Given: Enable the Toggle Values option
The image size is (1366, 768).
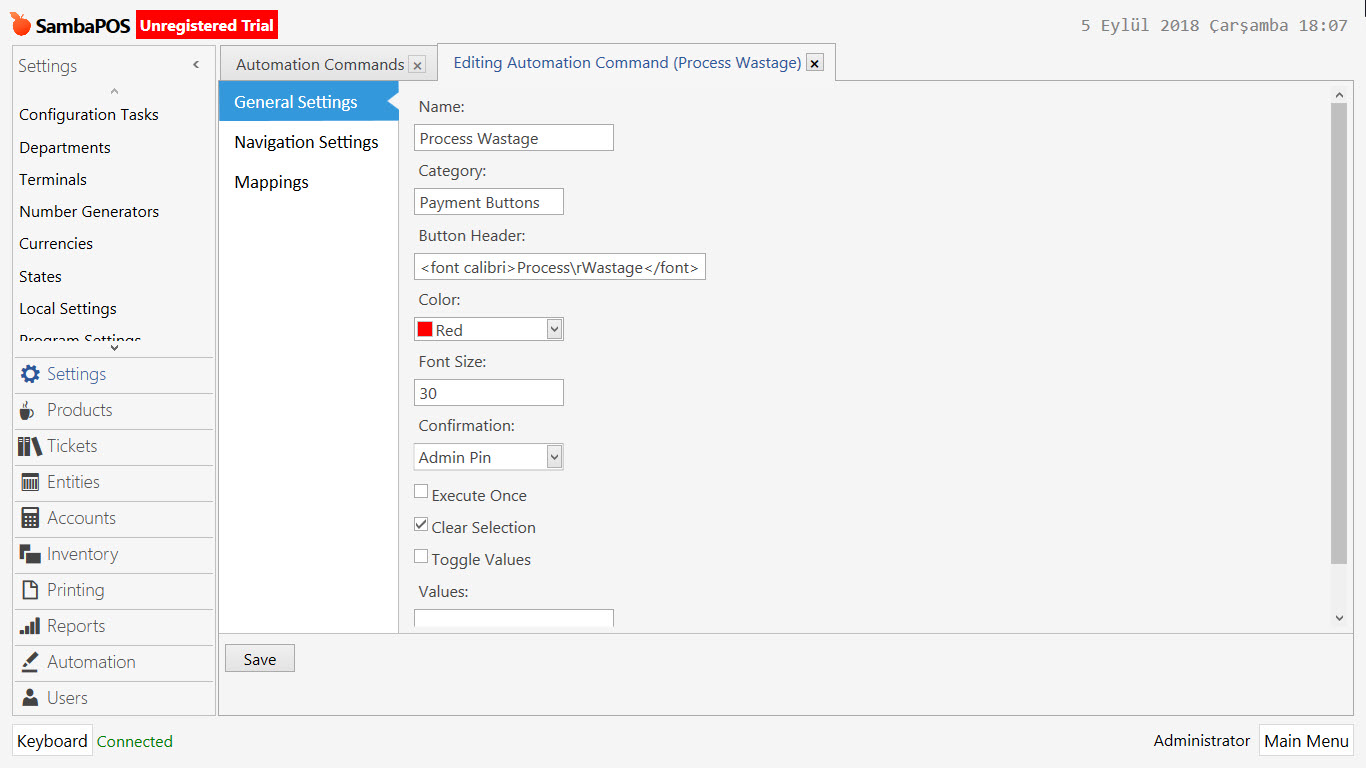Looking at the screenshot, I should [421, 555].
